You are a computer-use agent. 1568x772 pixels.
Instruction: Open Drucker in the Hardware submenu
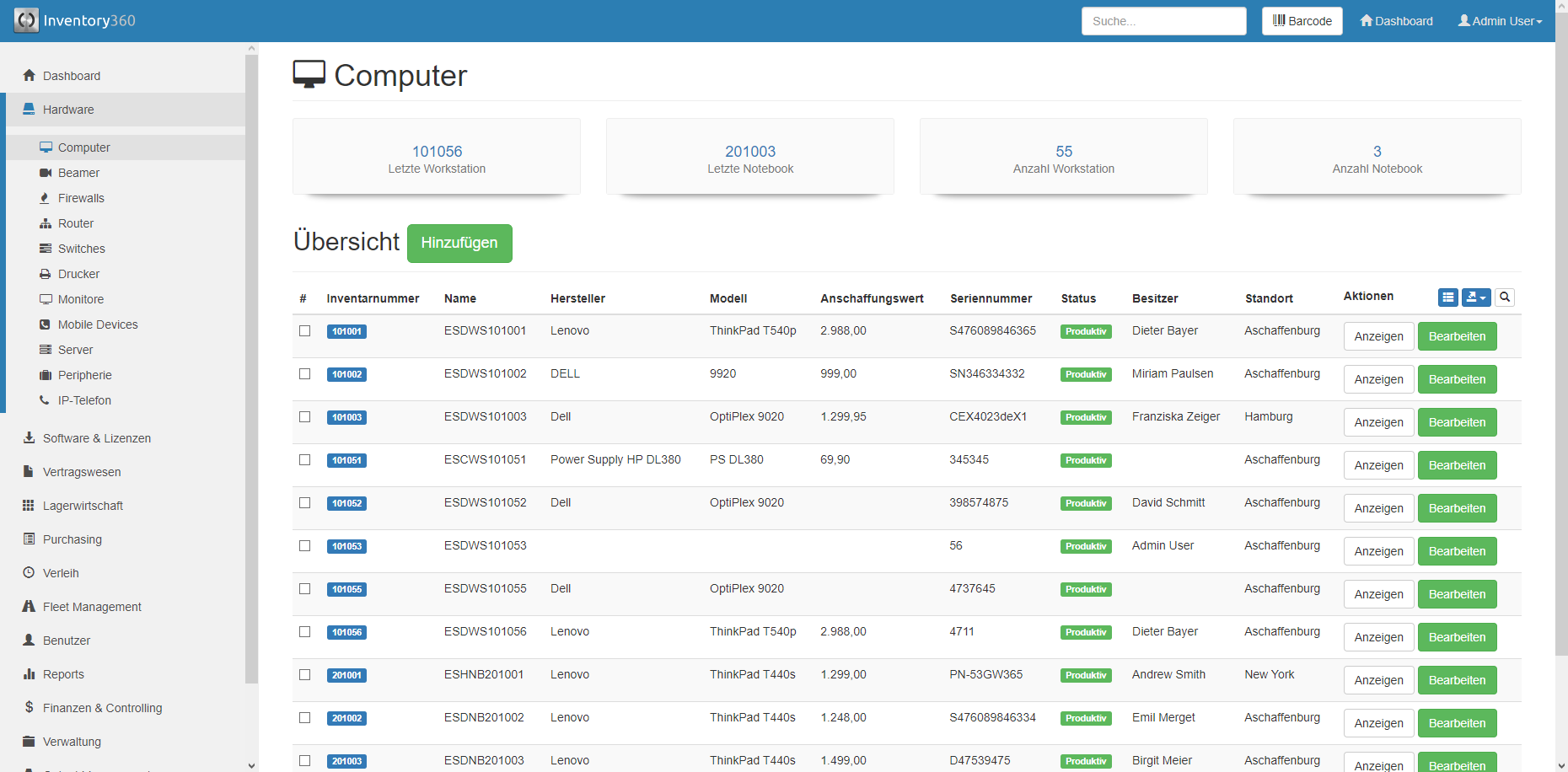(x=78, y=274)
